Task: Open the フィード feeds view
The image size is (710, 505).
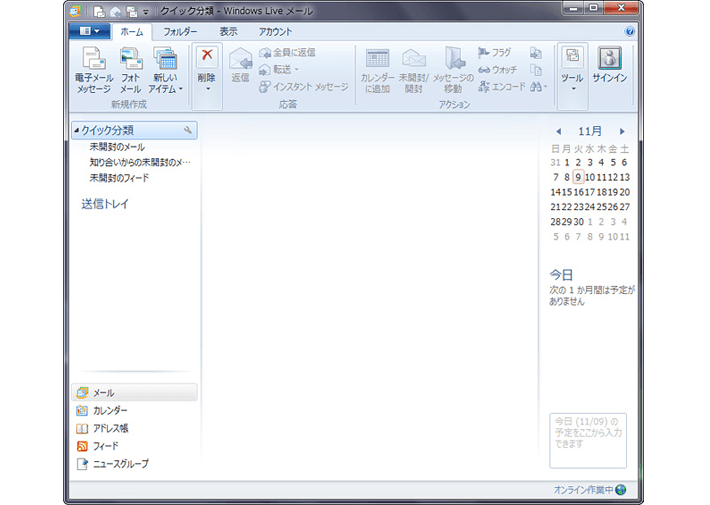Action: point(105,446)
